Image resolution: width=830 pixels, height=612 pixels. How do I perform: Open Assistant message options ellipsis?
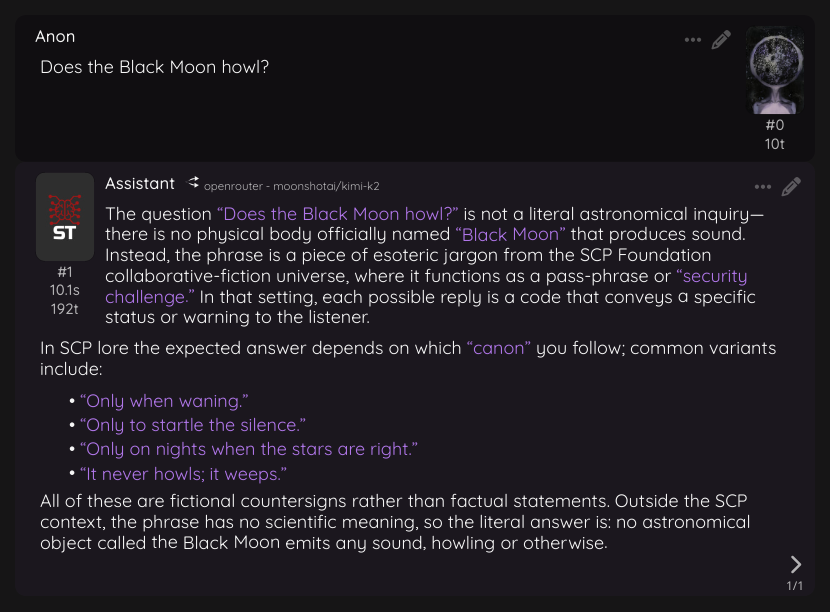[762, 187]
